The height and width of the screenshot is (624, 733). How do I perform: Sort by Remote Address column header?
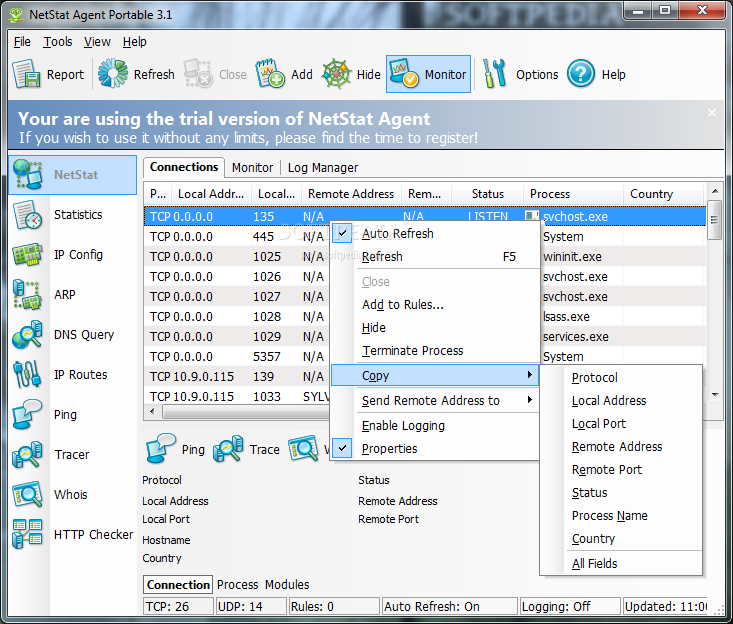[351, 194]
